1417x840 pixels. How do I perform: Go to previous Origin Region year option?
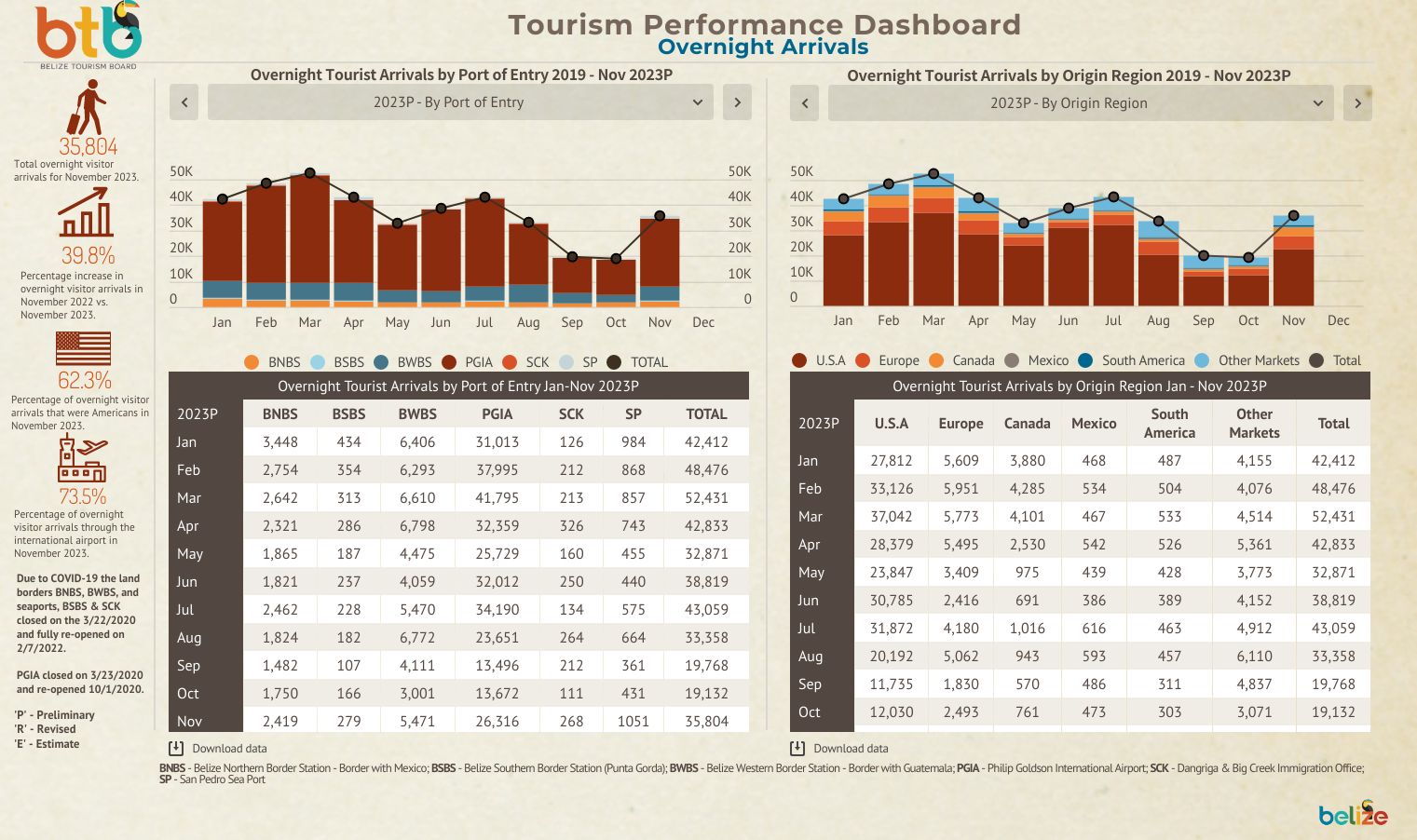click(x=805, y=103)
